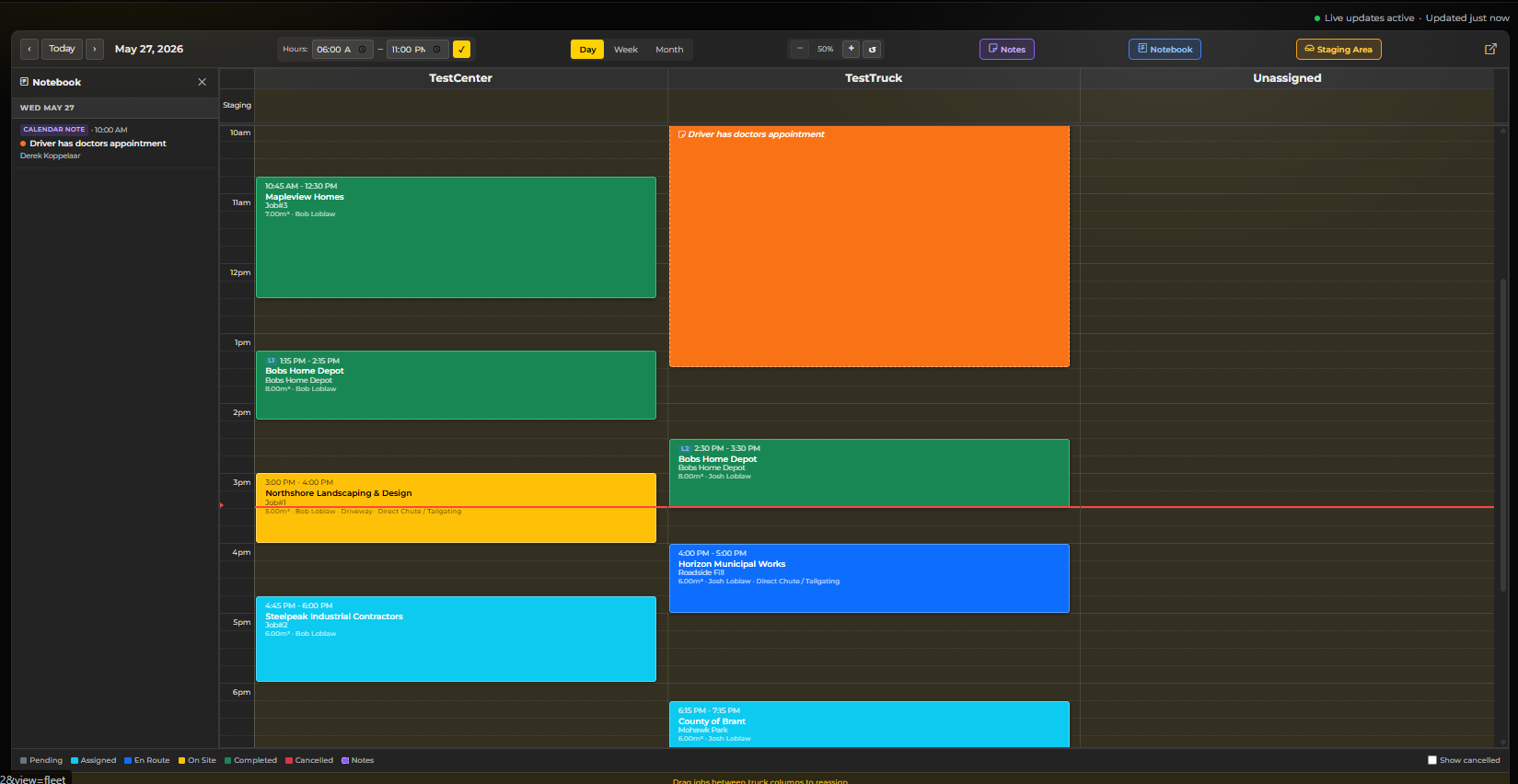This screenshot has height=784, width=1518.
Task: Click the clock icon in start hour field
Action: (x=363, y=50)
